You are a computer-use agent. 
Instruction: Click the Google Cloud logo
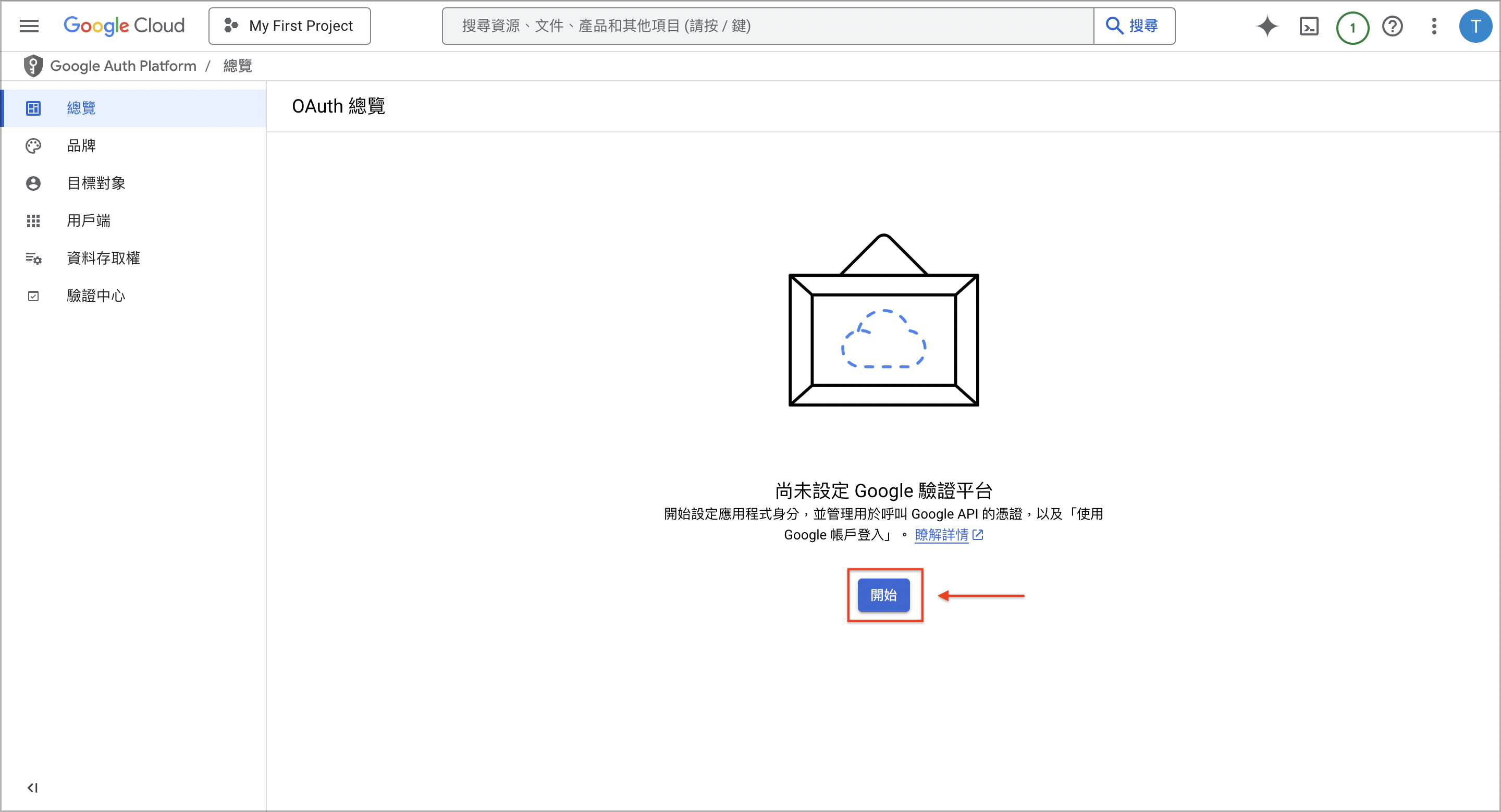pos(124,26)
